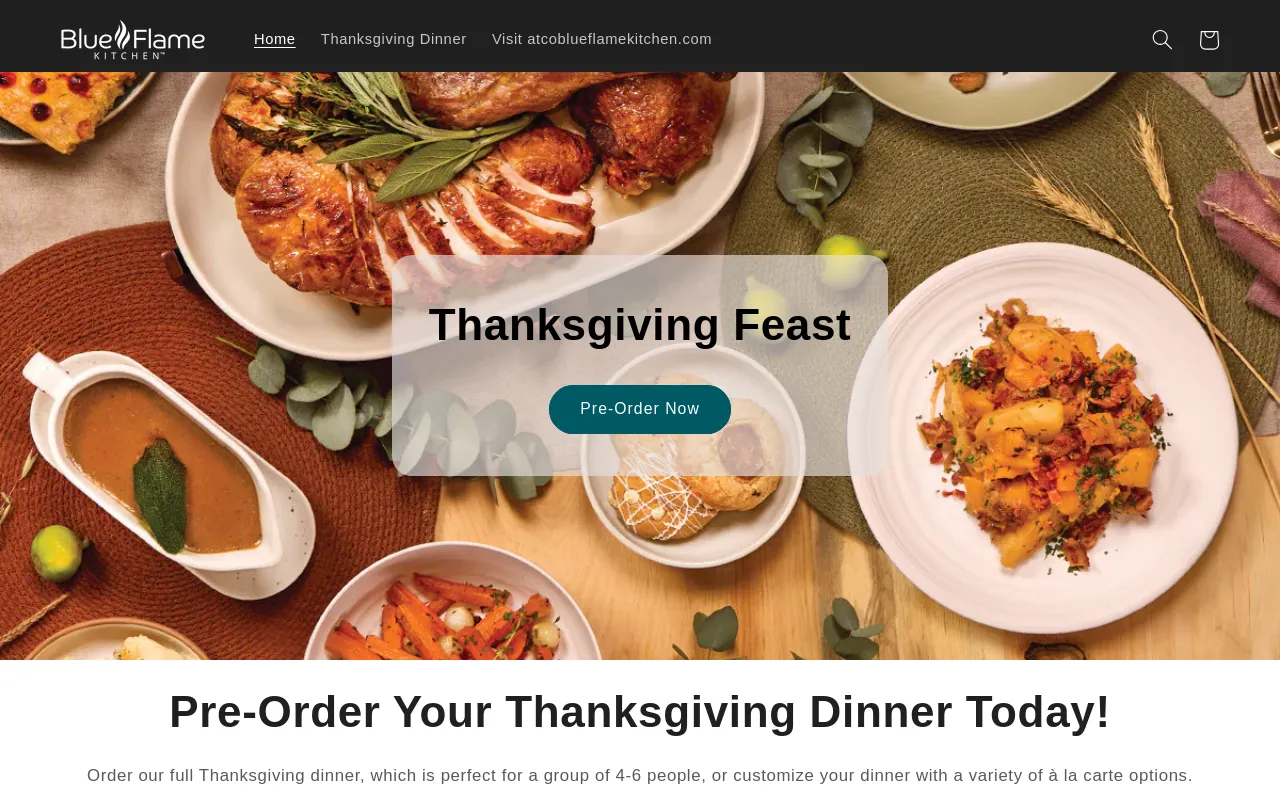Click the translucent banner box around the heading
The image size is (1280, 800).
click(x=640, y=365)
